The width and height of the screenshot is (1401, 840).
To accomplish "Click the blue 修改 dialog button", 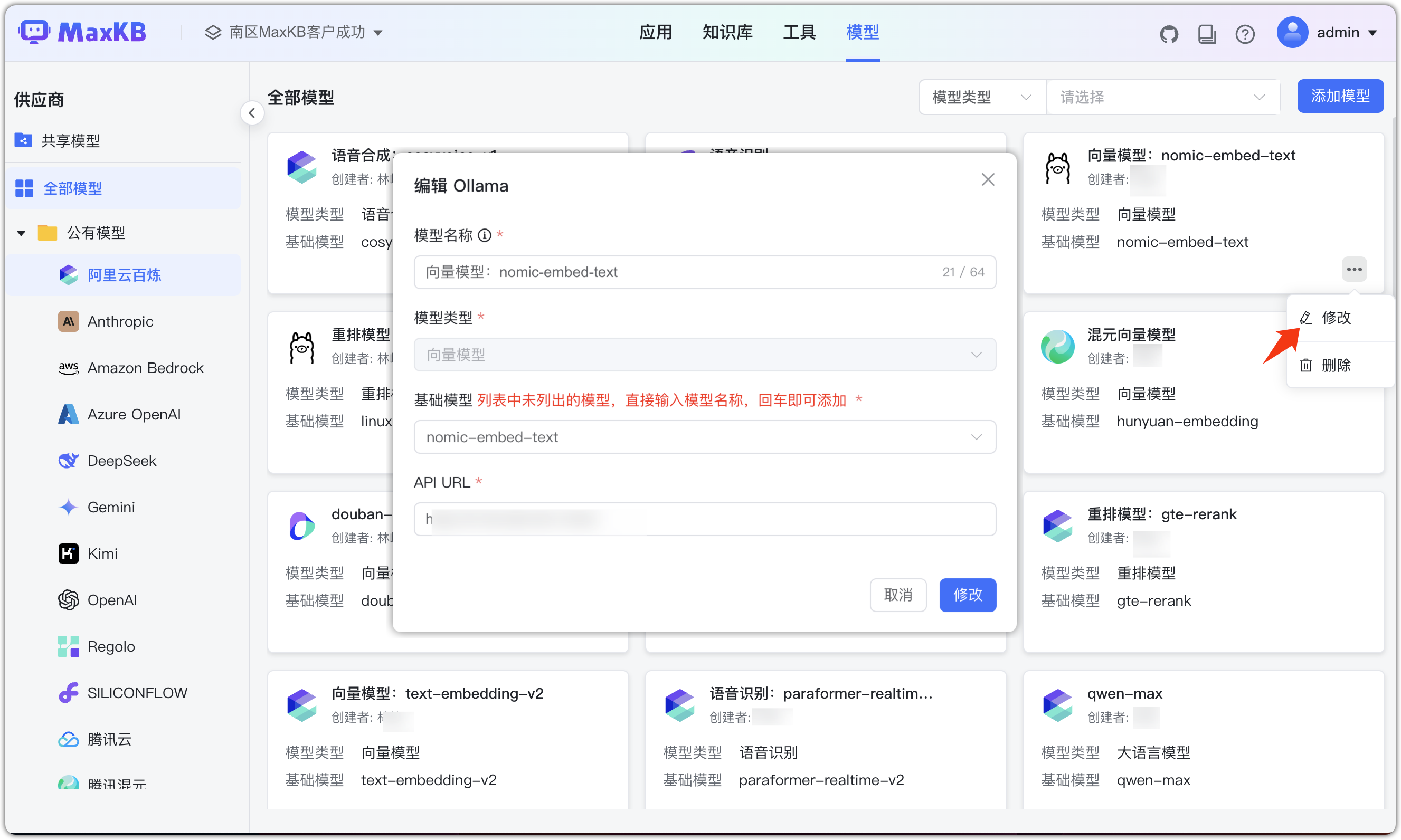I will [968, 595].
